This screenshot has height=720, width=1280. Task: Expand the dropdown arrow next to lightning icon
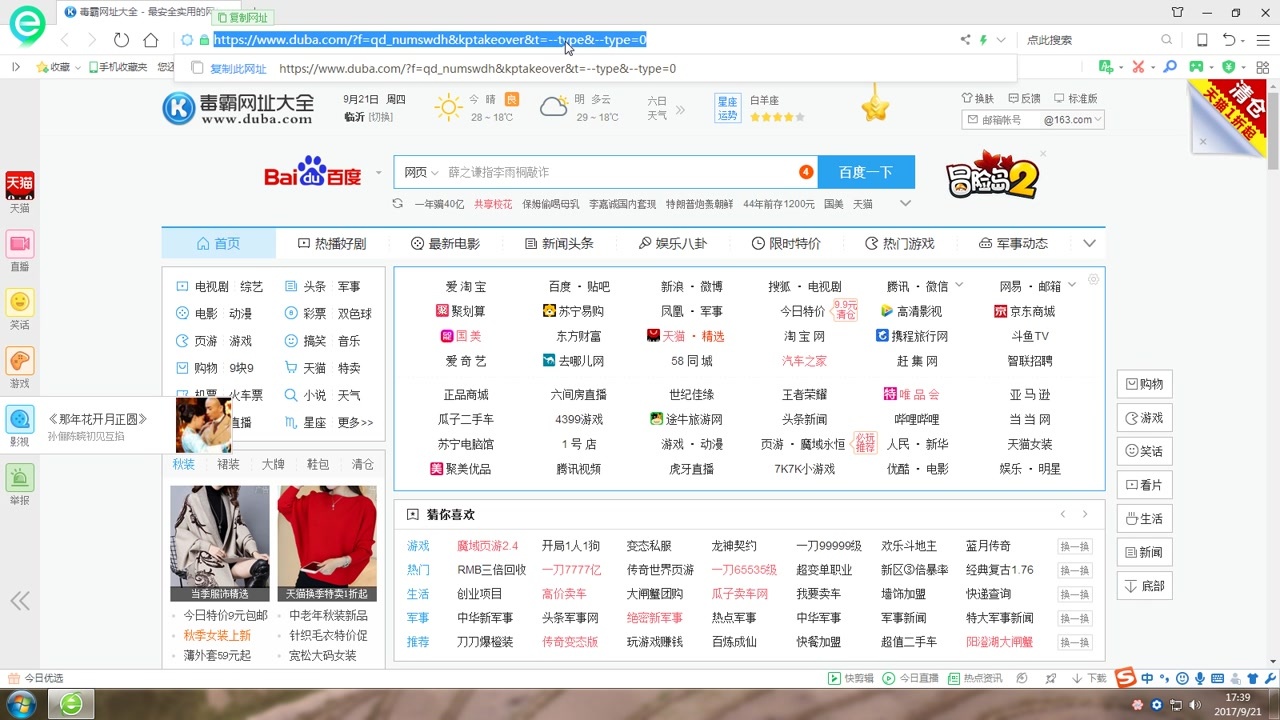pos(999,40)
